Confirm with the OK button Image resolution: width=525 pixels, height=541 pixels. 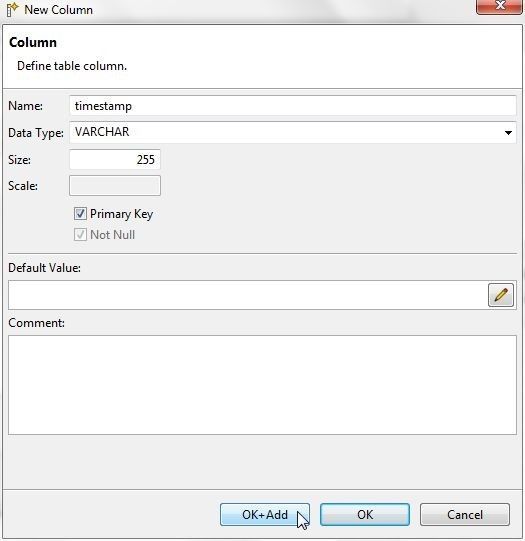pyautogui.click(x=365, y=514)
